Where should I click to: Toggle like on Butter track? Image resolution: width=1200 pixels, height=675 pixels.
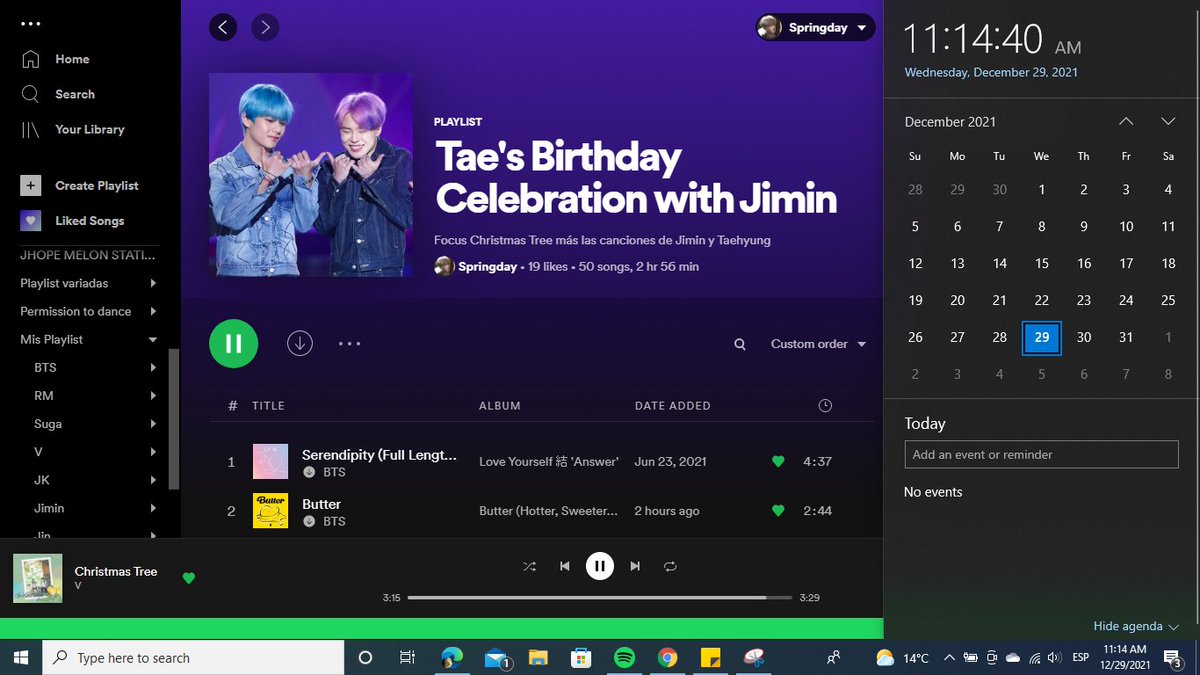[778, 510]
